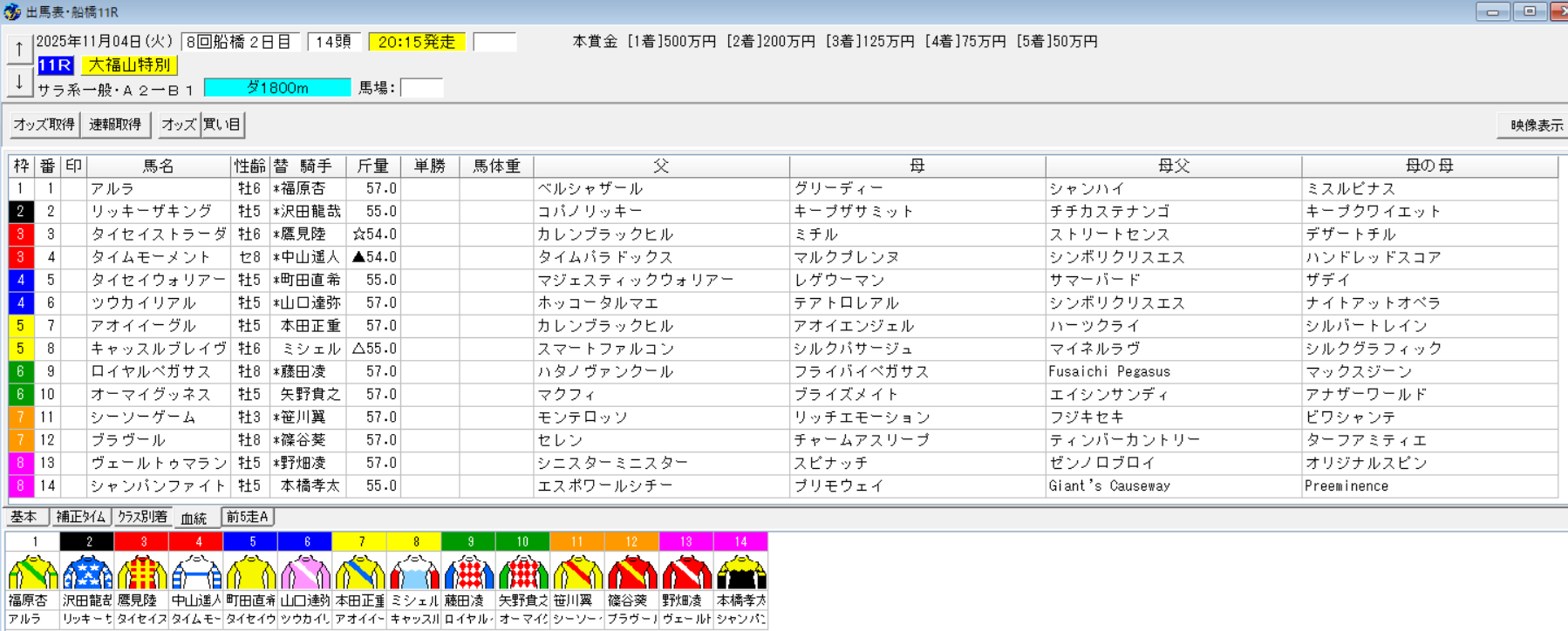Click the 単勝 column header
Image resolution: width=1568 pixels, height=631 pixels.
click(x=429, y=166)
